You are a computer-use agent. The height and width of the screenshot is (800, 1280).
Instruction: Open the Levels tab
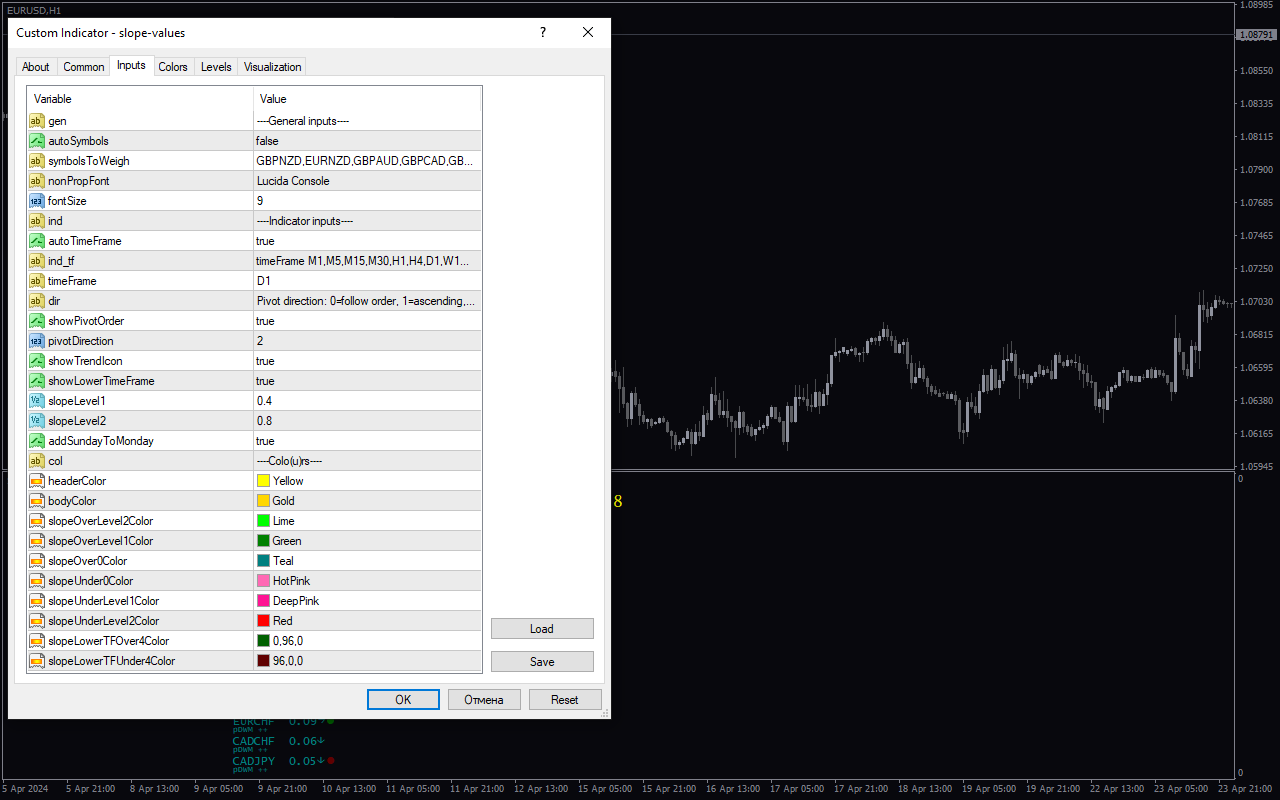click(x=216, y=67)
